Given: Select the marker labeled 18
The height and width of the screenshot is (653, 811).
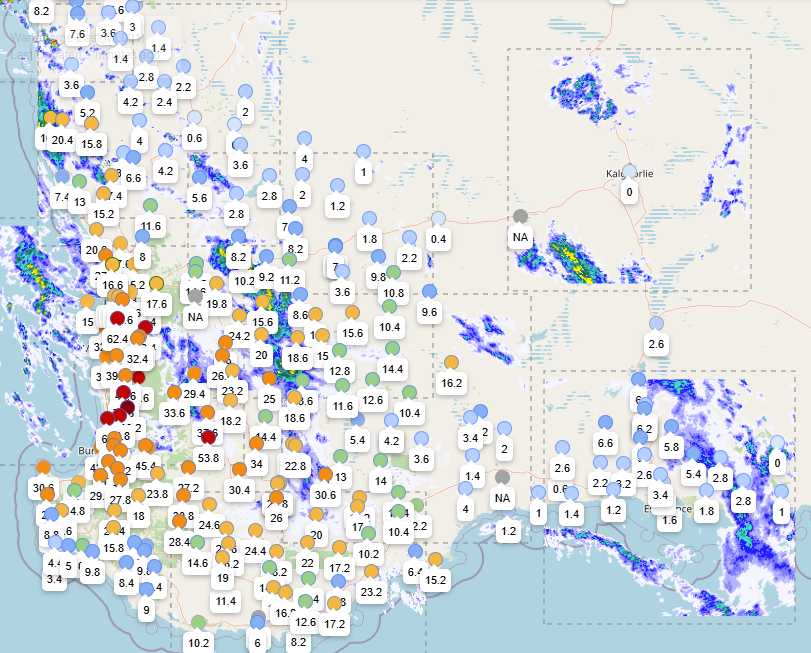Looking at the screenshot, I should tap(139, 495).
